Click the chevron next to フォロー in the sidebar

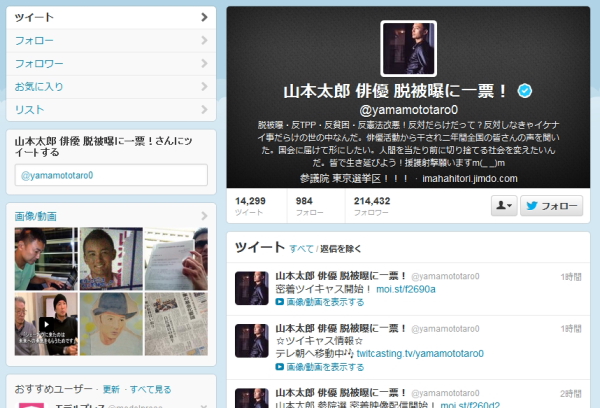(x=204, y=40)
